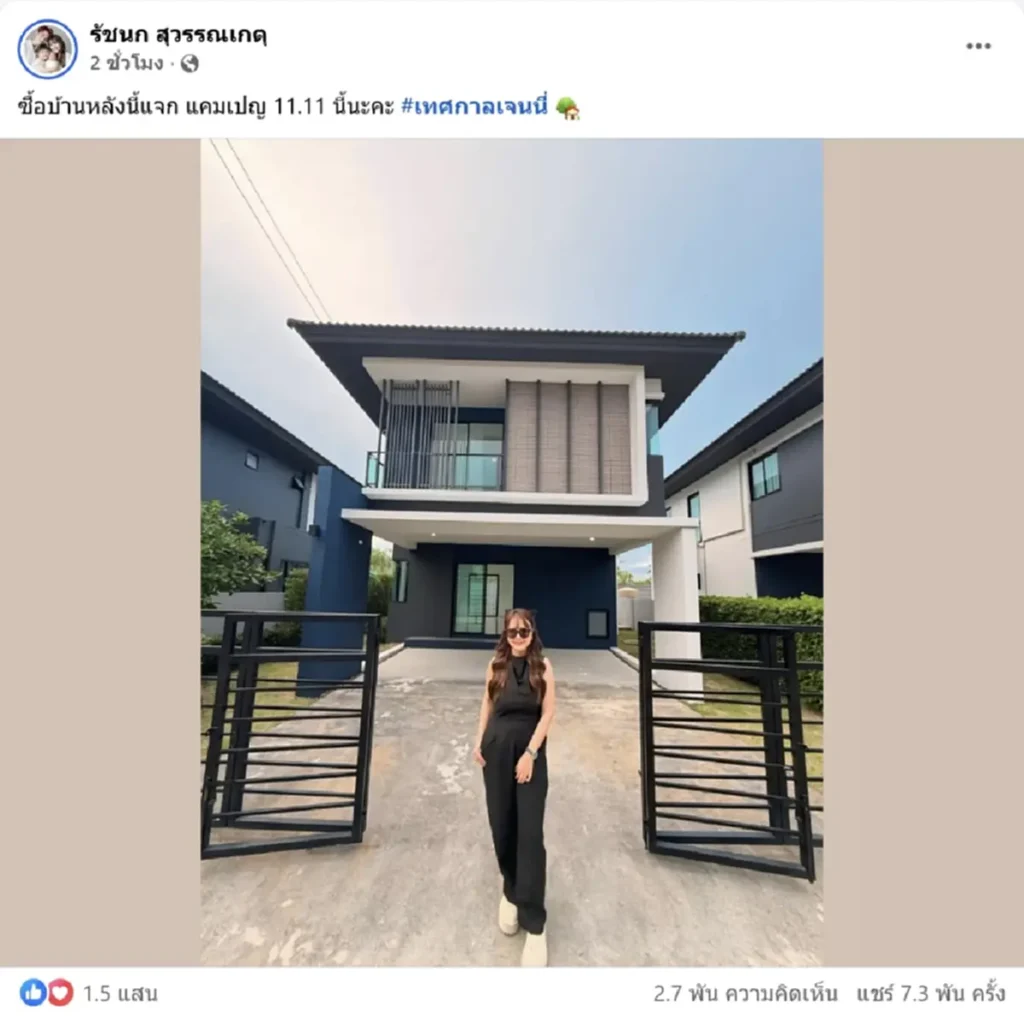View the แชร์ 7.3 พัน ครั้ง shares list

(931, 993)
